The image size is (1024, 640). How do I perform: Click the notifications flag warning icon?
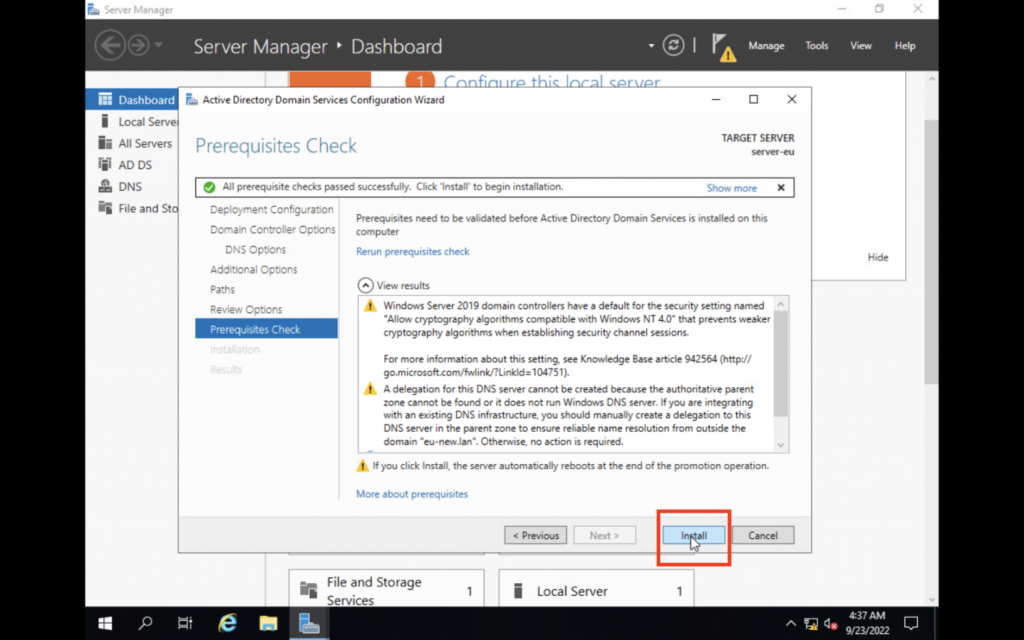(x=722, y=46)
